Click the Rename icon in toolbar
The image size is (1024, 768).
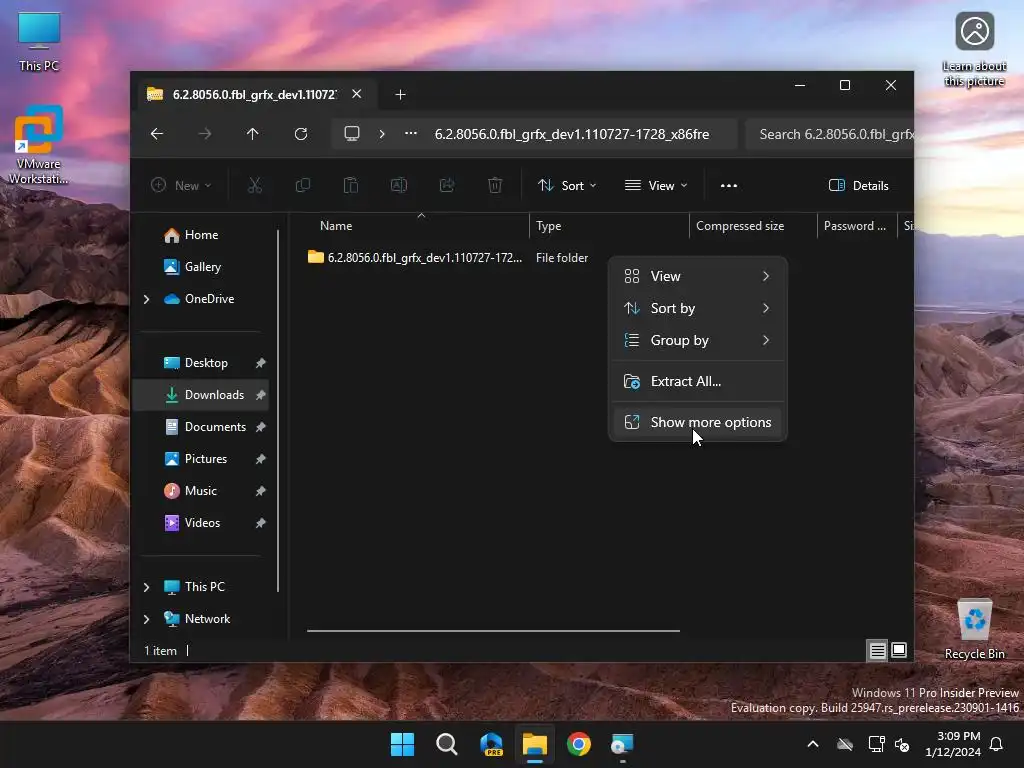[x=399, y=185]
